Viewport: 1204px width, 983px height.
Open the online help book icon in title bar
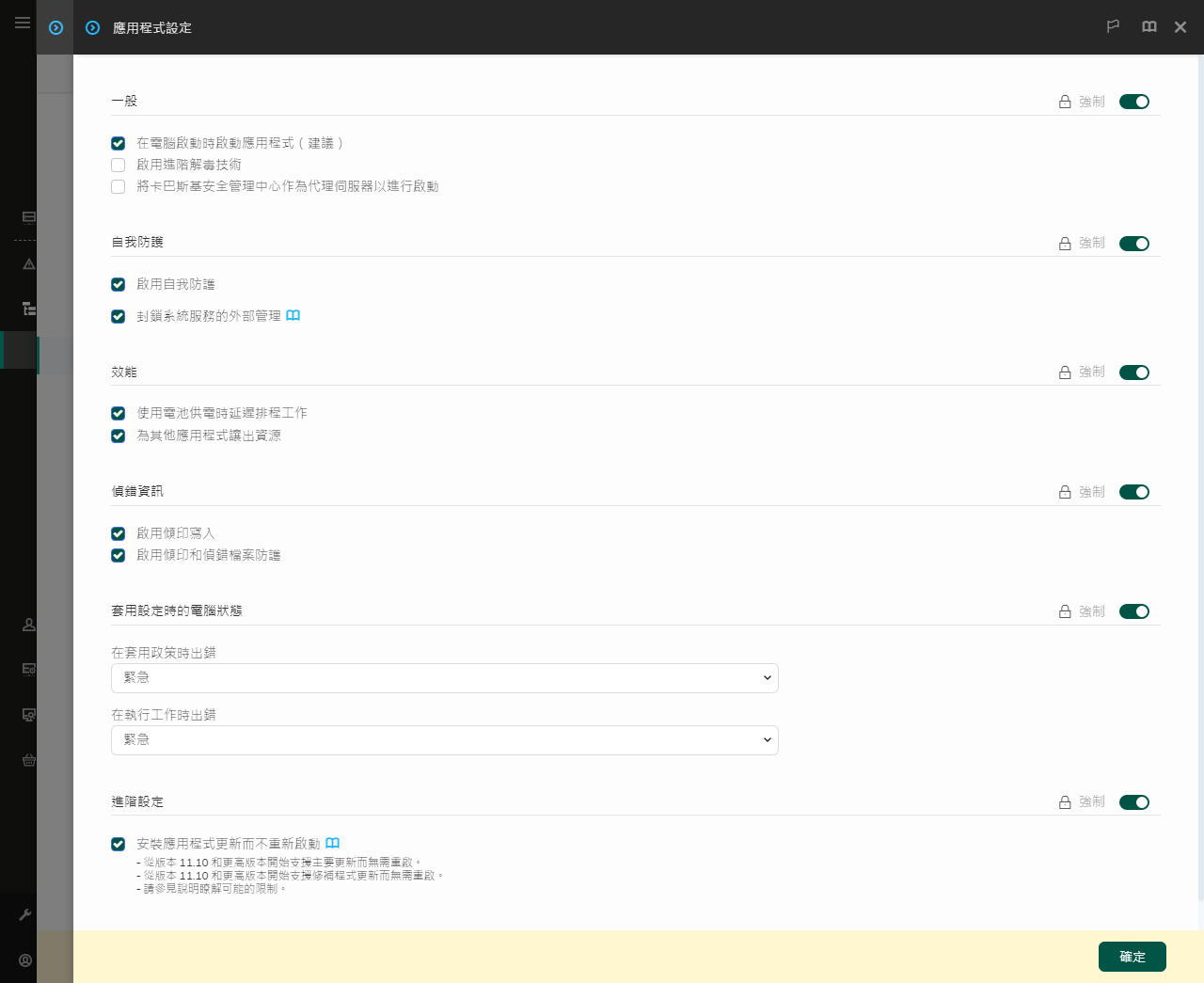pyautogui.click(x=1149, y=27)
